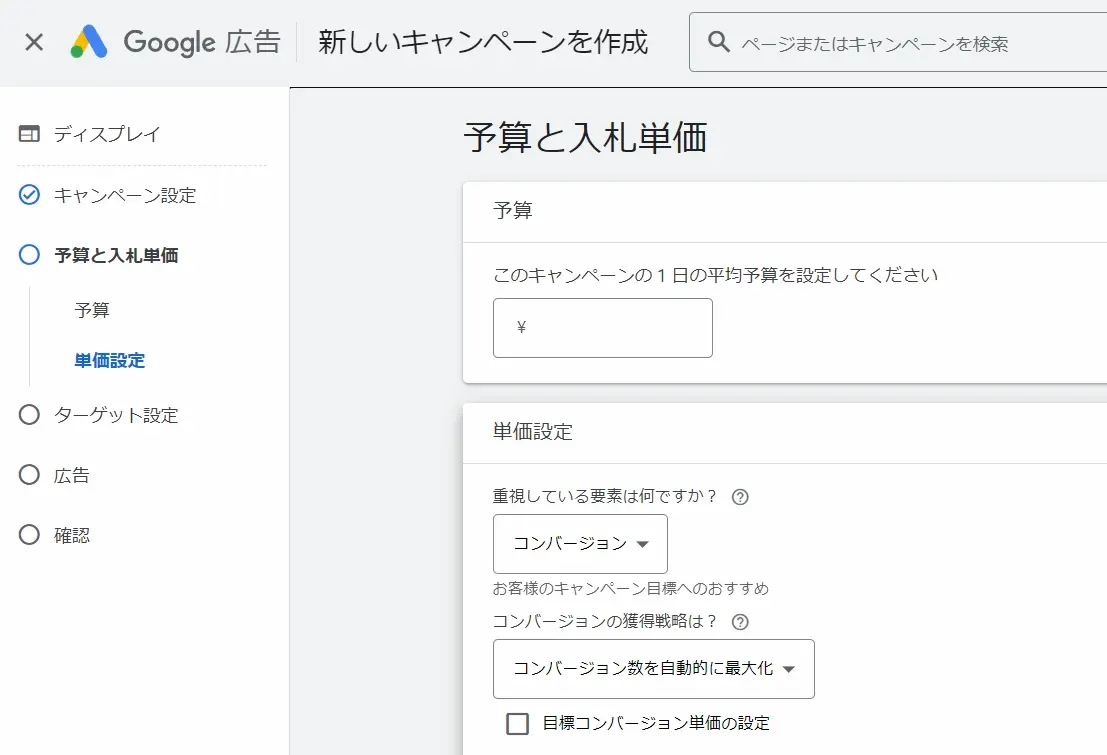Viewport: 1107px width, 755px height.
Task: Click the お客様のキャンペーン目標へのおすすめ note
Action: (630, 588)
